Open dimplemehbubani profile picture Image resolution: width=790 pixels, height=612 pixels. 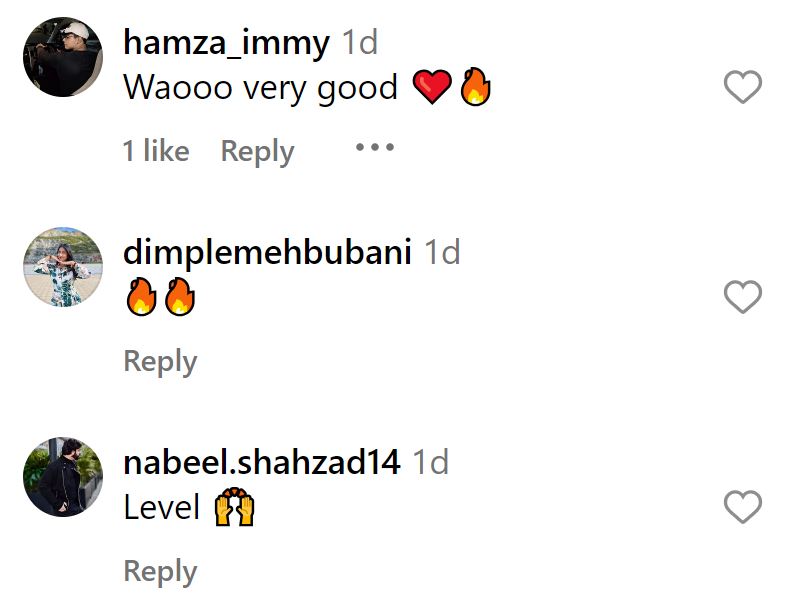click(x=63, y=266)
